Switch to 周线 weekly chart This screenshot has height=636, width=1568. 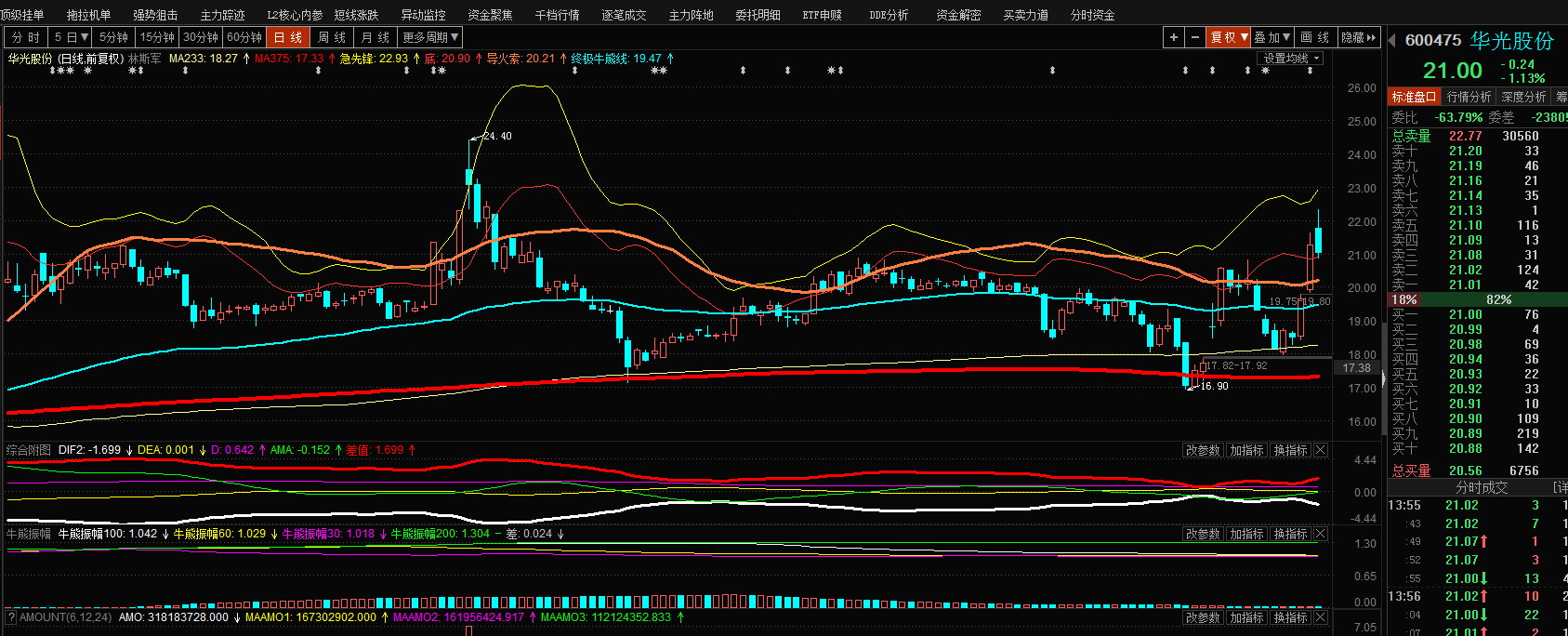332,37
